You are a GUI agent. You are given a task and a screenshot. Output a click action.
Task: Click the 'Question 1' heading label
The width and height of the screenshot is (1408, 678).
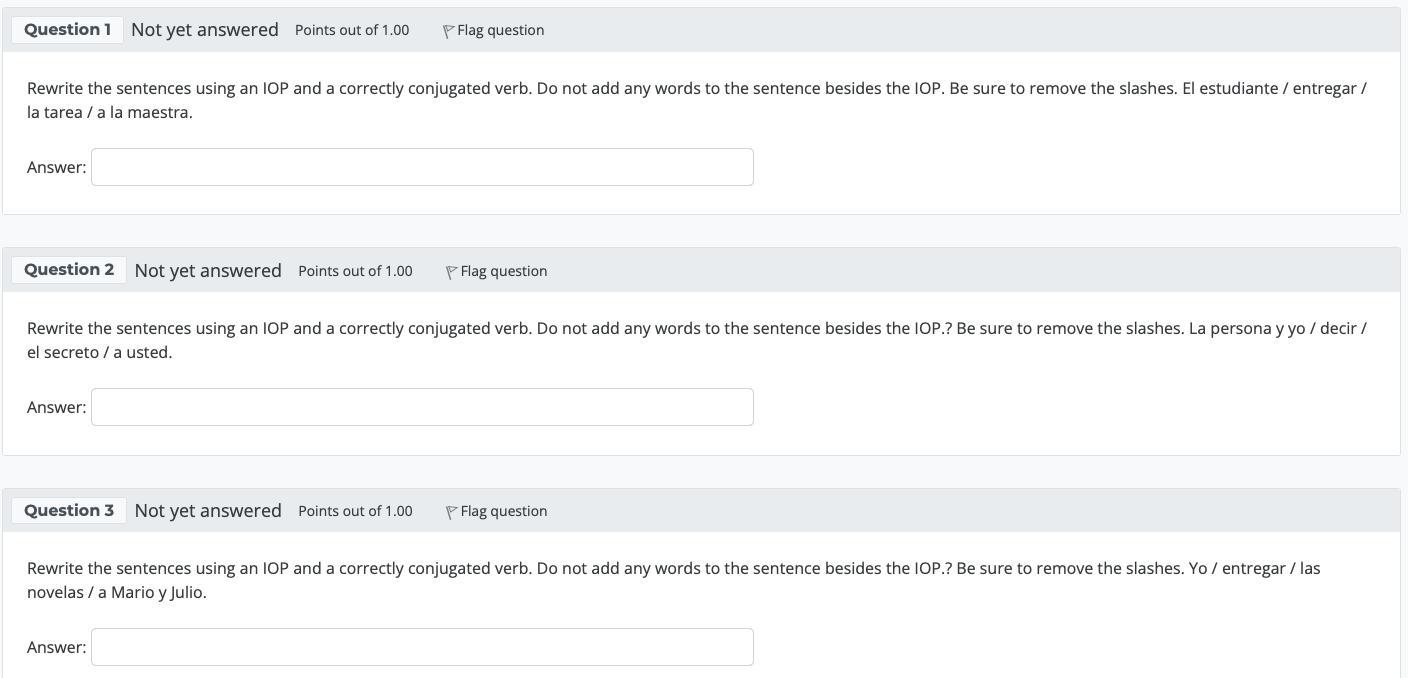(67, 30)
